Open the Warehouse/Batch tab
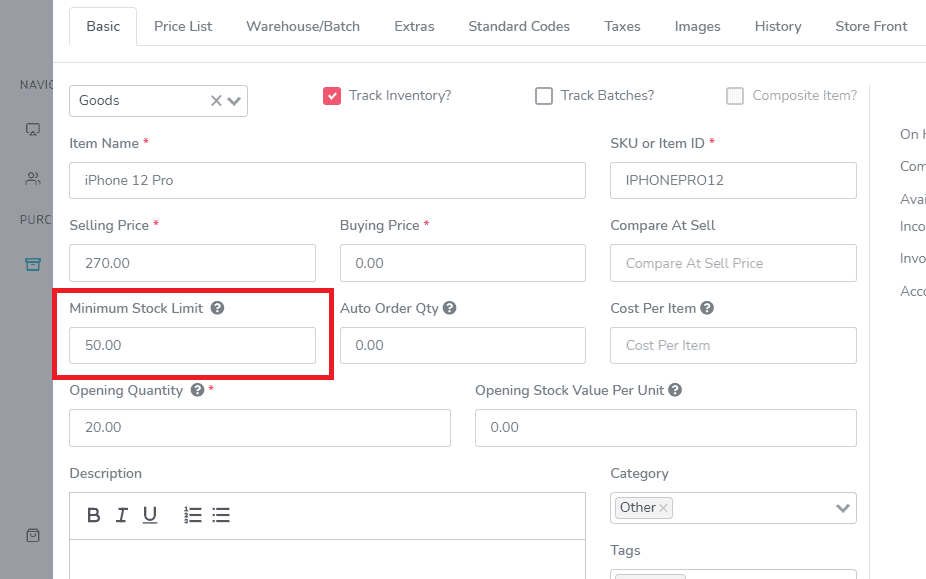 pyautogui.click(x=303, y=27)
